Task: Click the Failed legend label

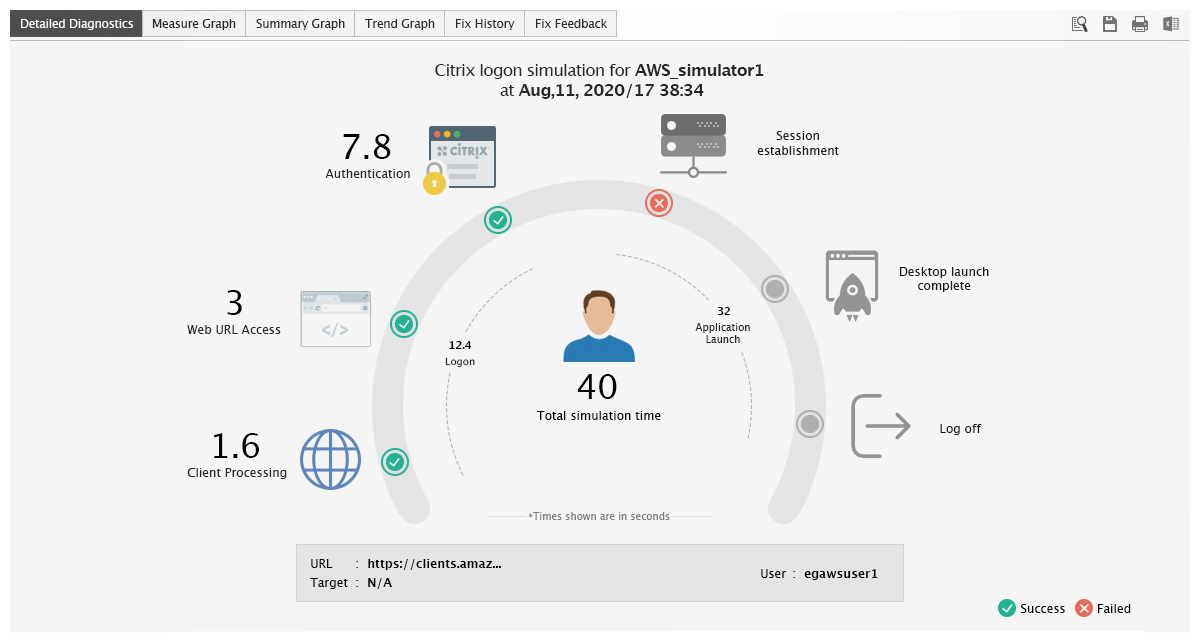Action: 1114,609
